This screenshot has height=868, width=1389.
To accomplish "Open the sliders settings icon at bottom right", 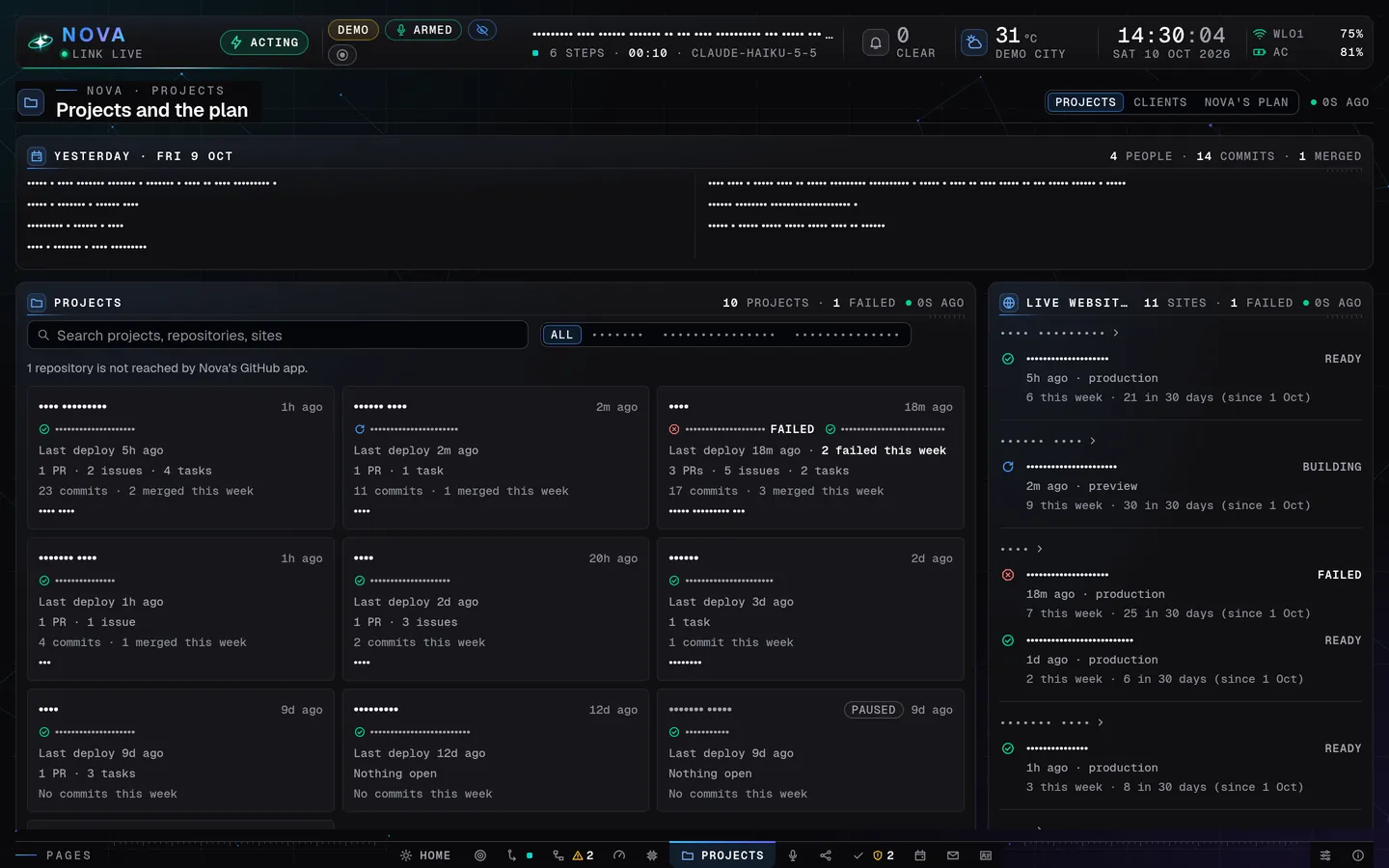I will coord(1325,855).
